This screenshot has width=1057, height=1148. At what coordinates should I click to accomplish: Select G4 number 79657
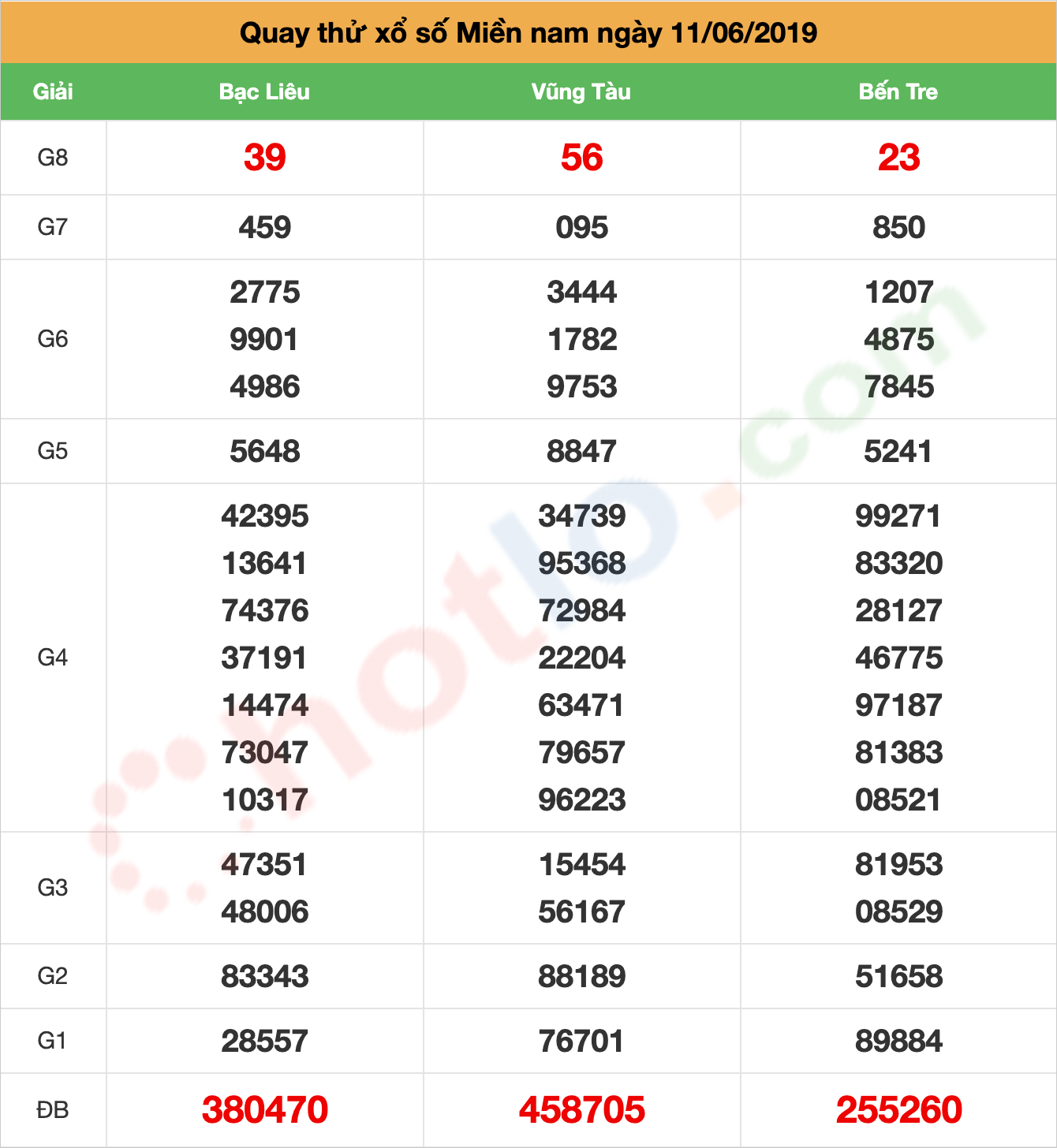pos(582,753)
